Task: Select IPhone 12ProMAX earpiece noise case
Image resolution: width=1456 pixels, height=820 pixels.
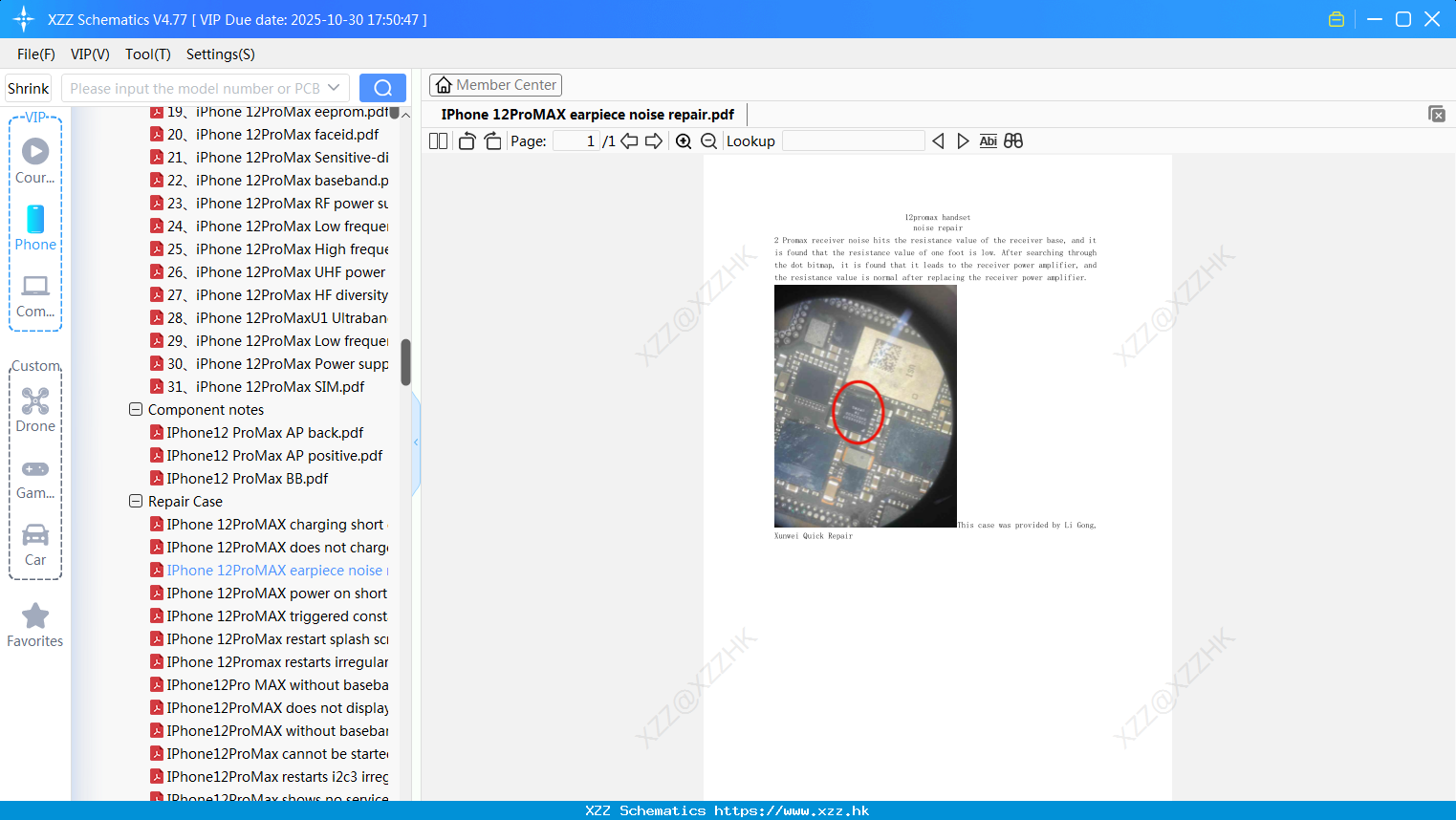Action: pyautogui.click(x=270, y=570)
